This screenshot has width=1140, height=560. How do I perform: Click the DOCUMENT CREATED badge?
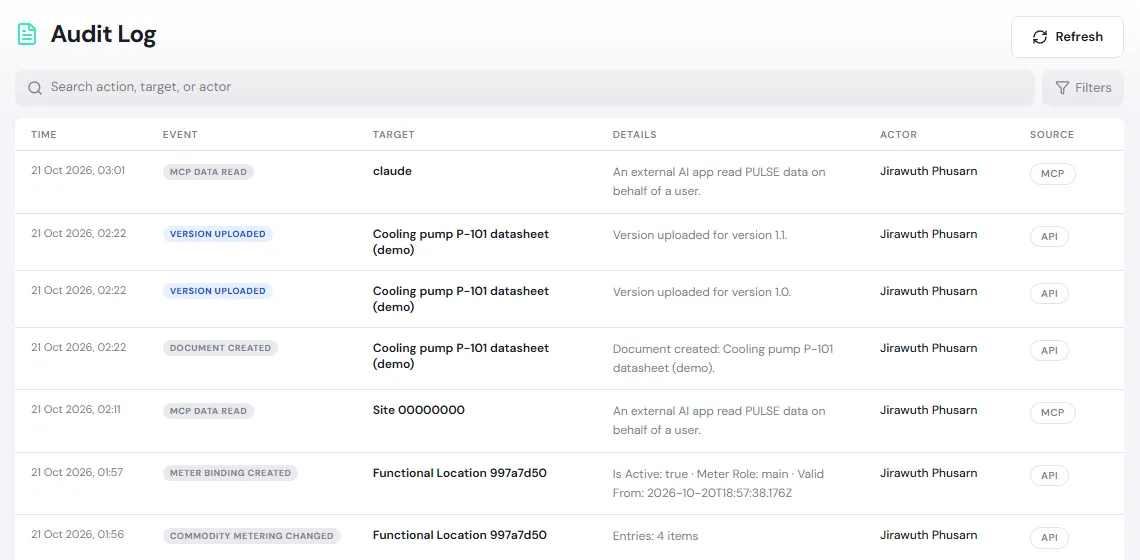[x=220, y=348]
